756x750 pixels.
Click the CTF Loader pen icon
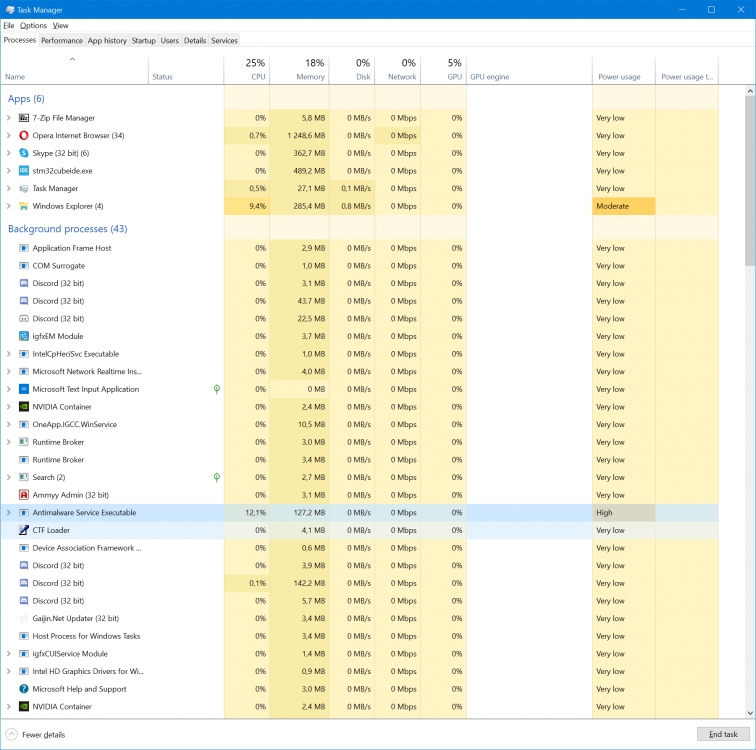pyautogui.click(x=24, y=530)
